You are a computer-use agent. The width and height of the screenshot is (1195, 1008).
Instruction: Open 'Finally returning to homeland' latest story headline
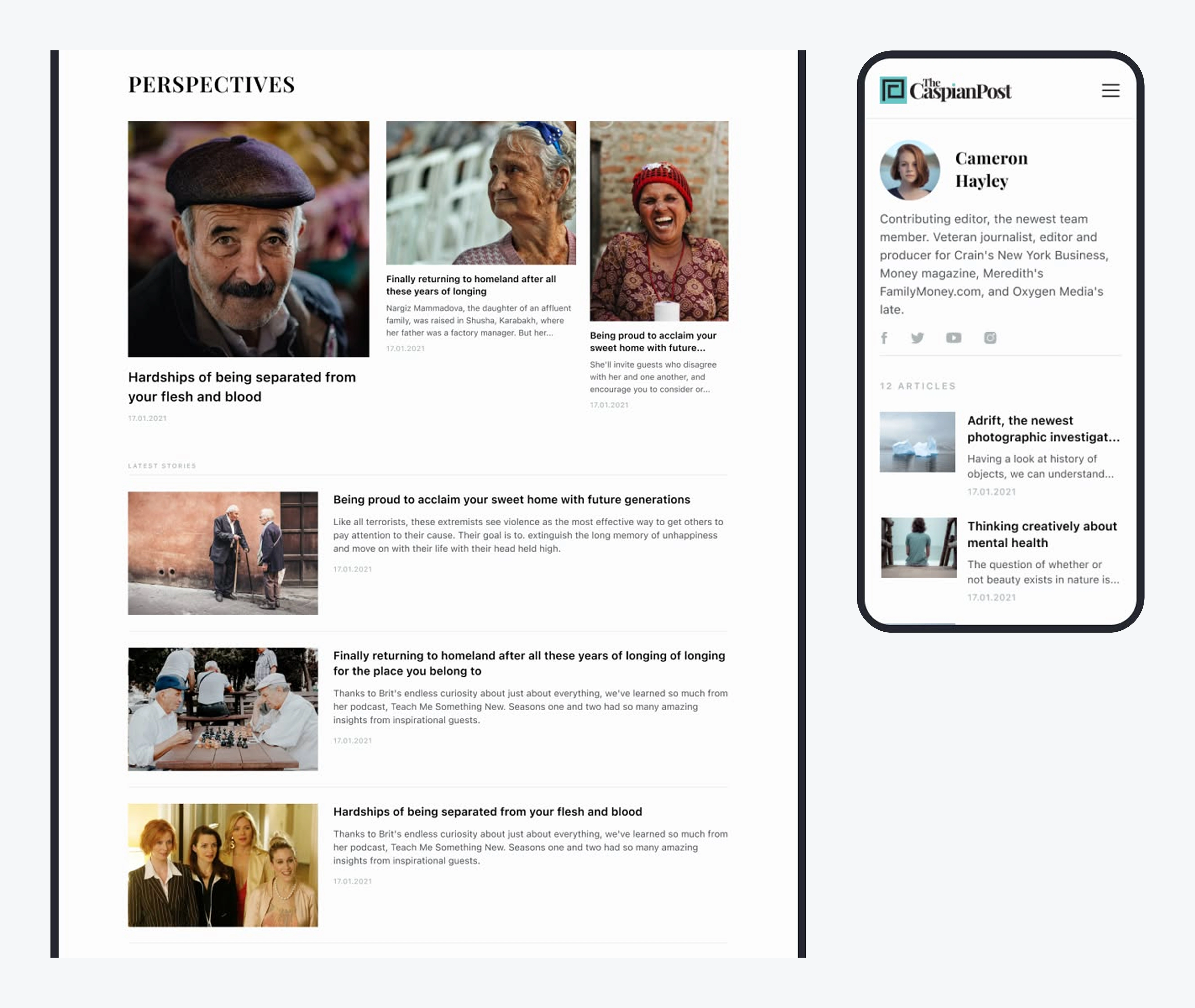coord(529,663)
